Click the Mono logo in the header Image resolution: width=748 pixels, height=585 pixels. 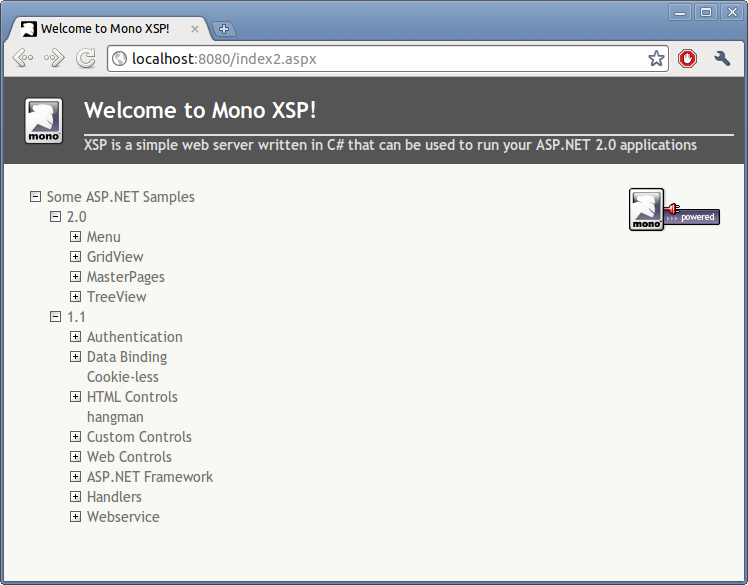click(x=43, y=121)
